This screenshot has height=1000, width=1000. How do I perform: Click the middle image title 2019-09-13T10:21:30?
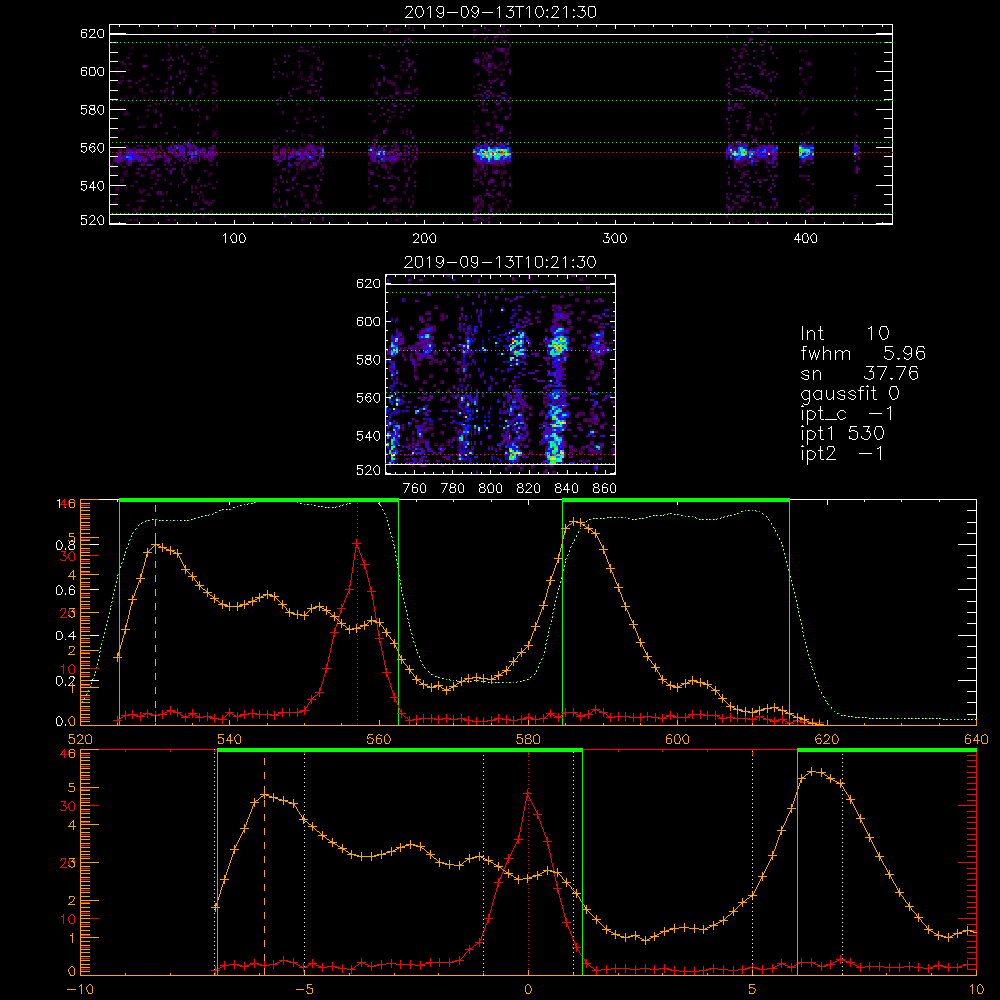click(501, 262)
